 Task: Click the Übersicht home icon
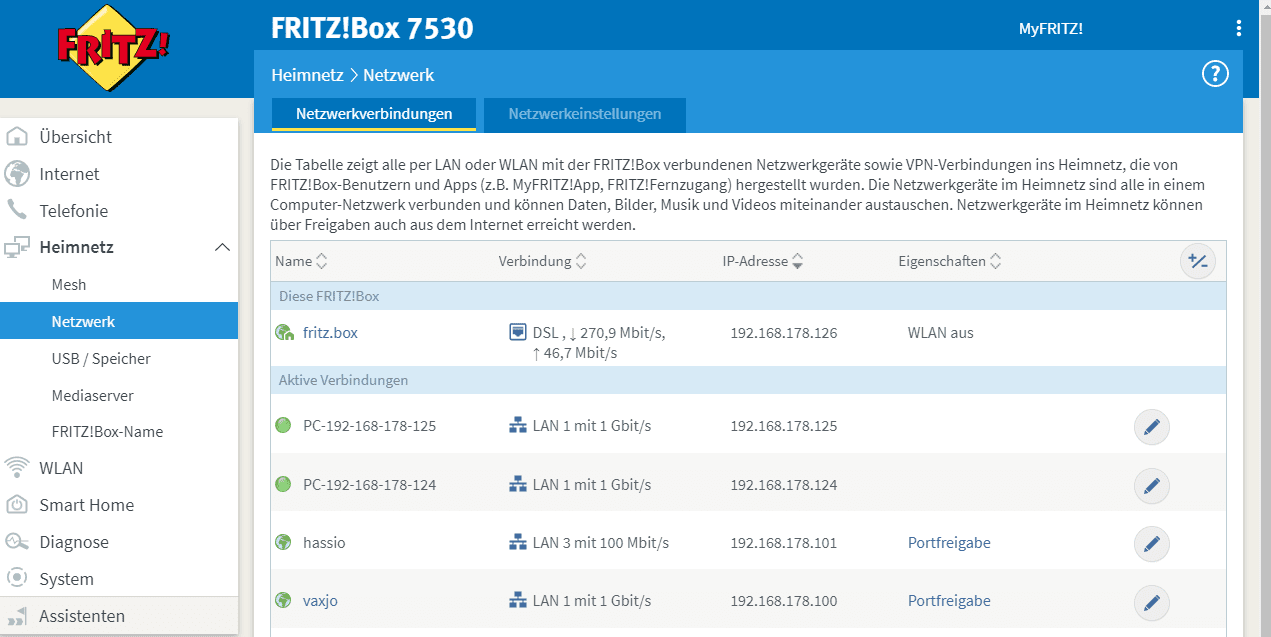18,137
